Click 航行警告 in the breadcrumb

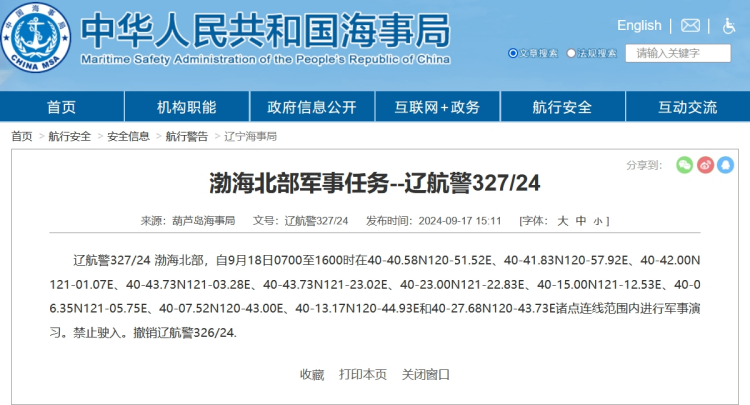pyautogui.click(x=187, y=136)
